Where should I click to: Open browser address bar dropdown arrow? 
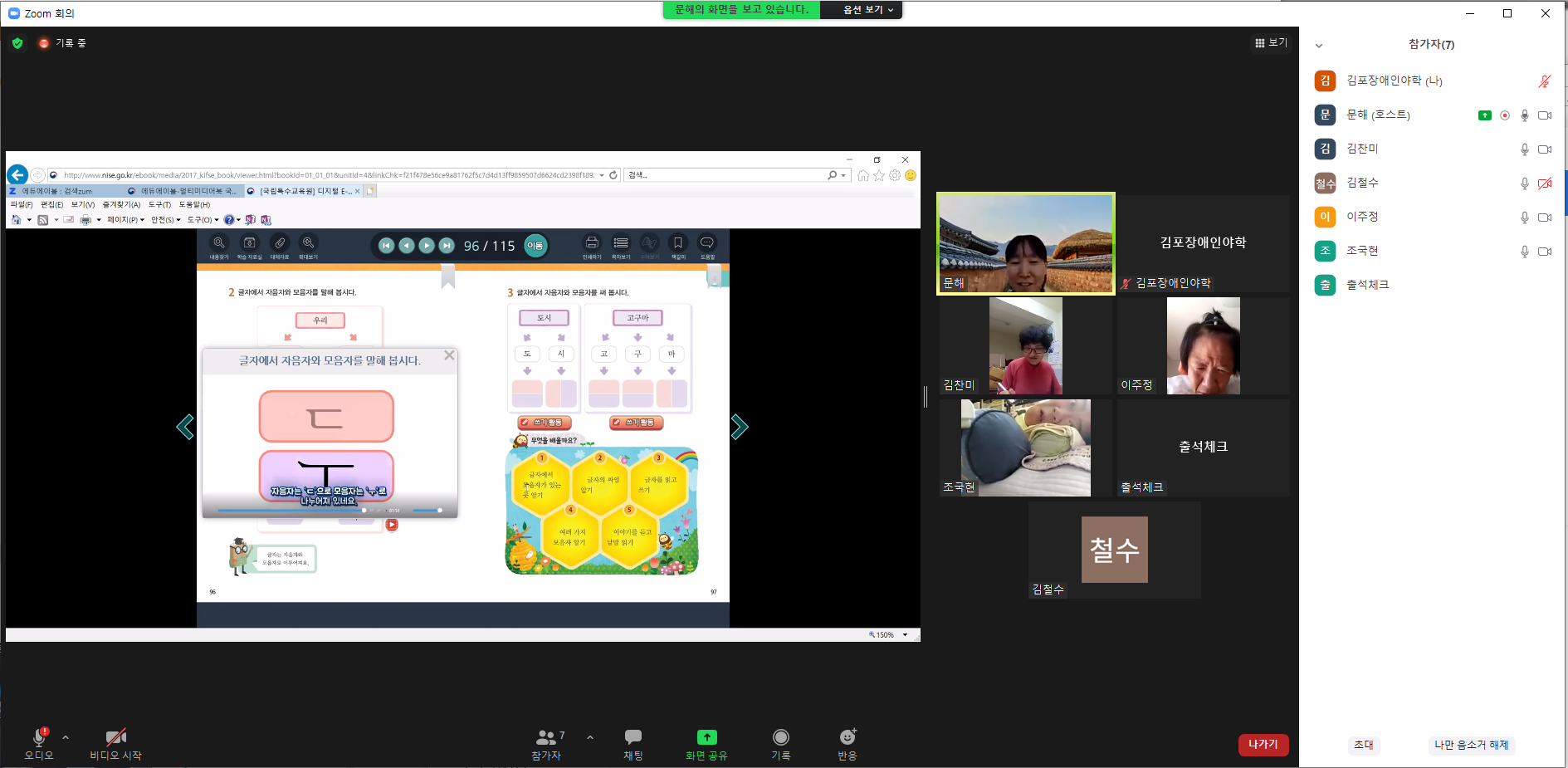[x=602, y=175]
